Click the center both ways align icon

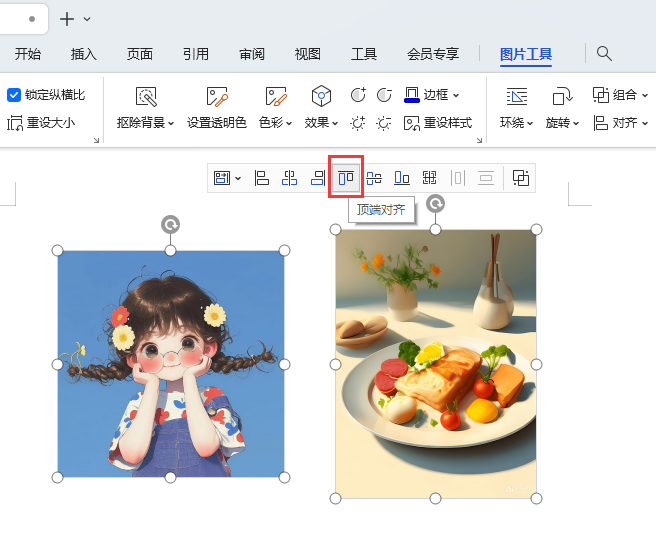(430, 178)
